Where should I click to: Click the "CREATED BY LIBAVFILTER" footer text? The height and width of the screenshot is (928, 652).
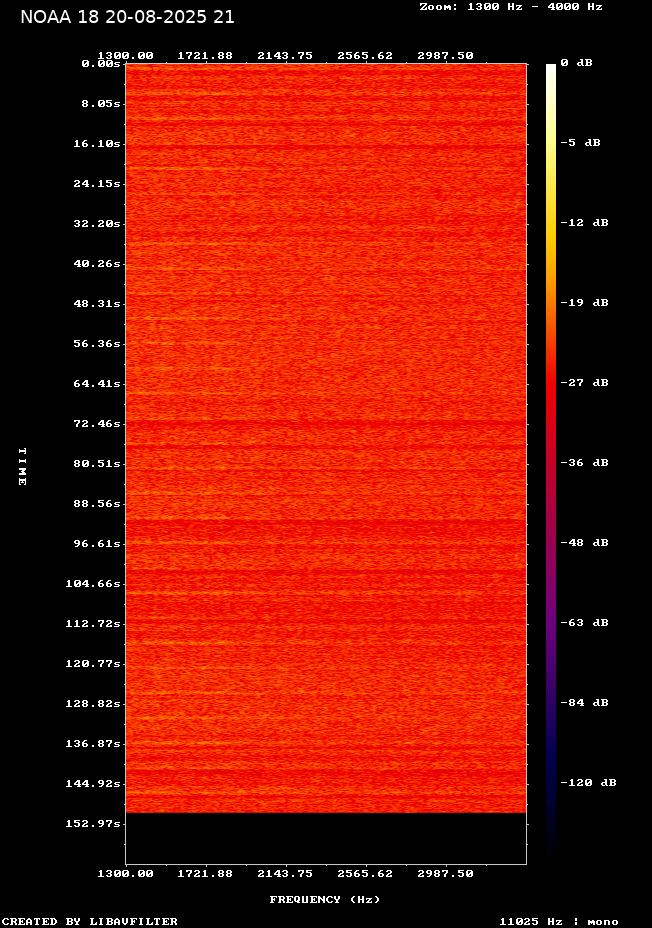(x=90, y=921)
